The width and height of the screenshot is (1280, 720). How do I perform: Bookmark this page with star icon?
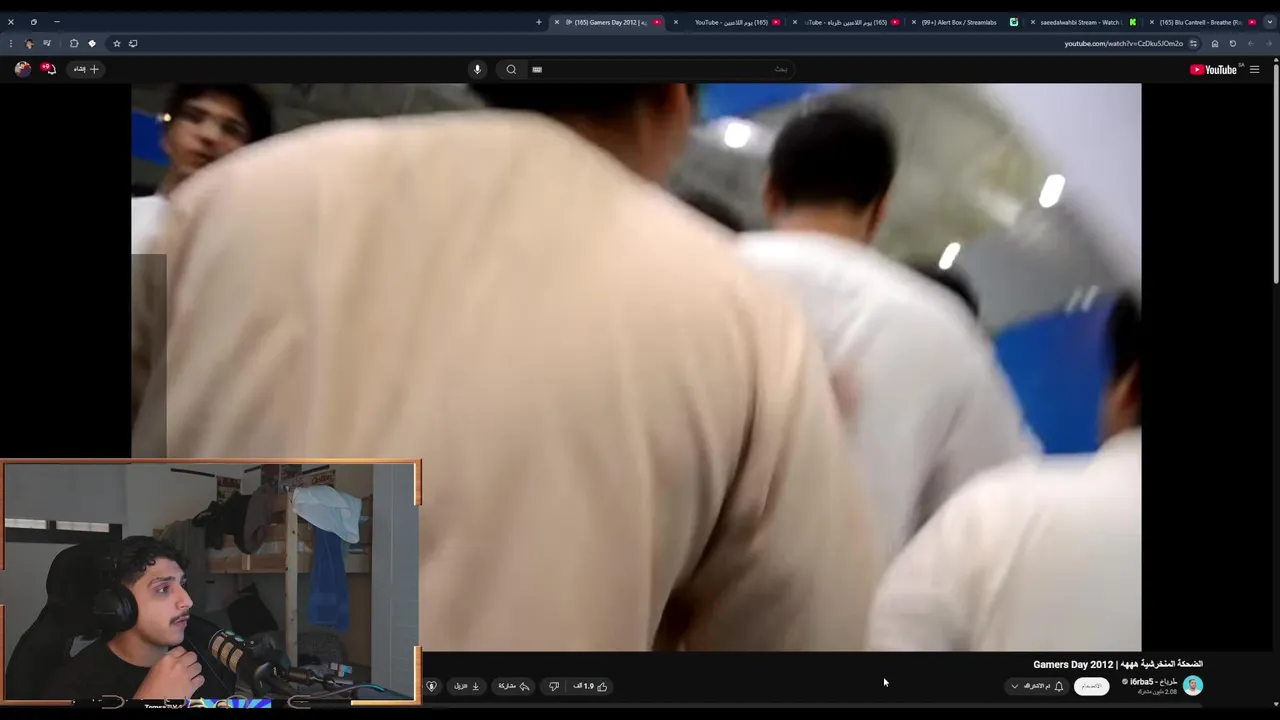click(x=116, y=43)
